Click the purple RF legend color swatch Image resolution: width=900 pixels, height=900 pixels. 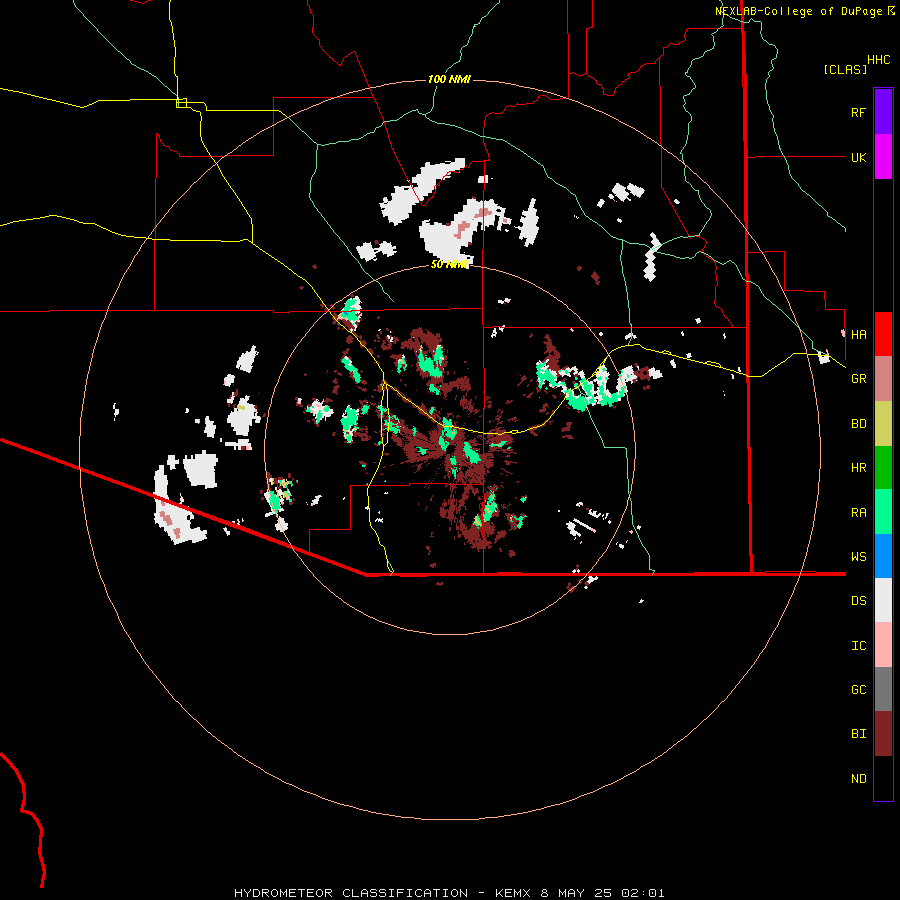(x=883, y=112)
